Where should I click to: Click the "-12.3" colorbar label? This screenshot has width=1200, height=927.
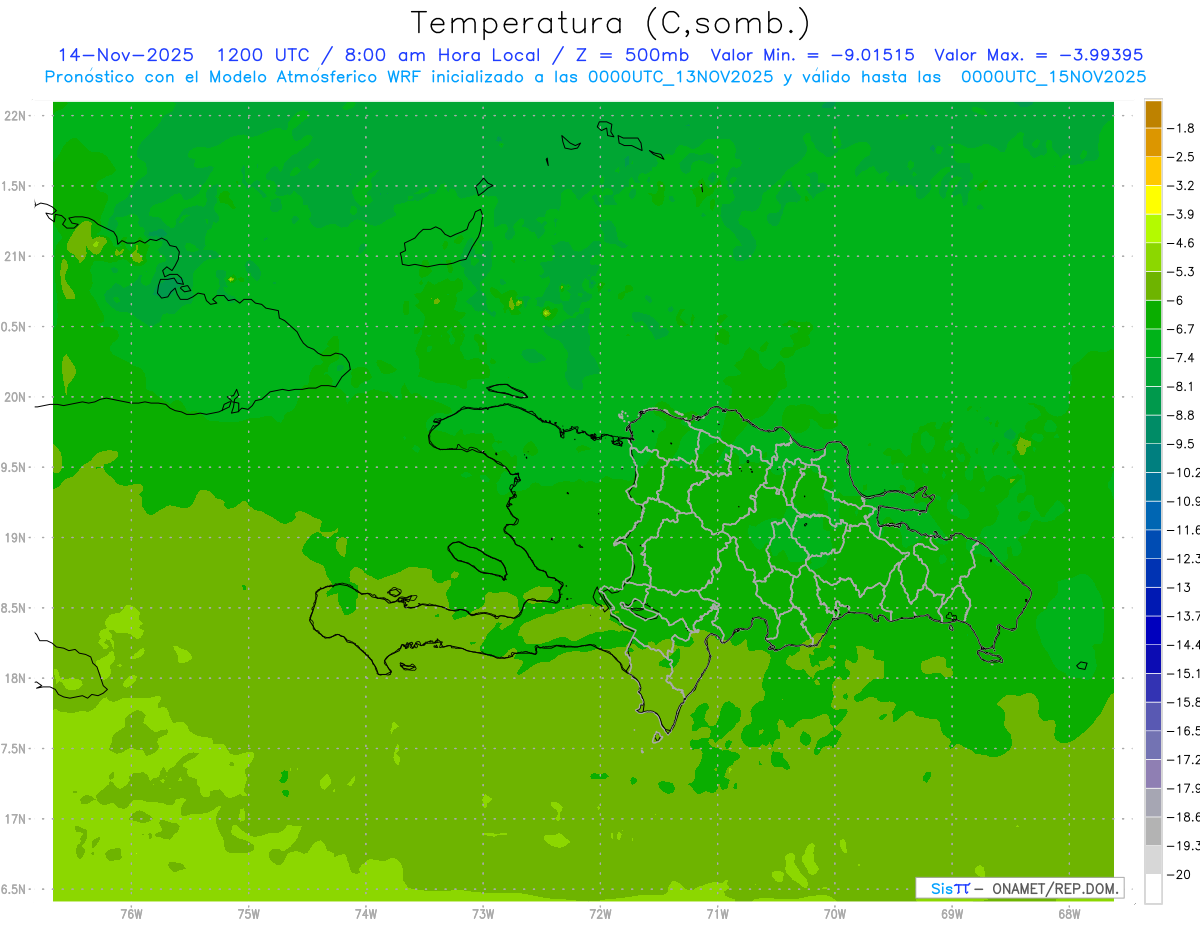[x=1184, y=558]
